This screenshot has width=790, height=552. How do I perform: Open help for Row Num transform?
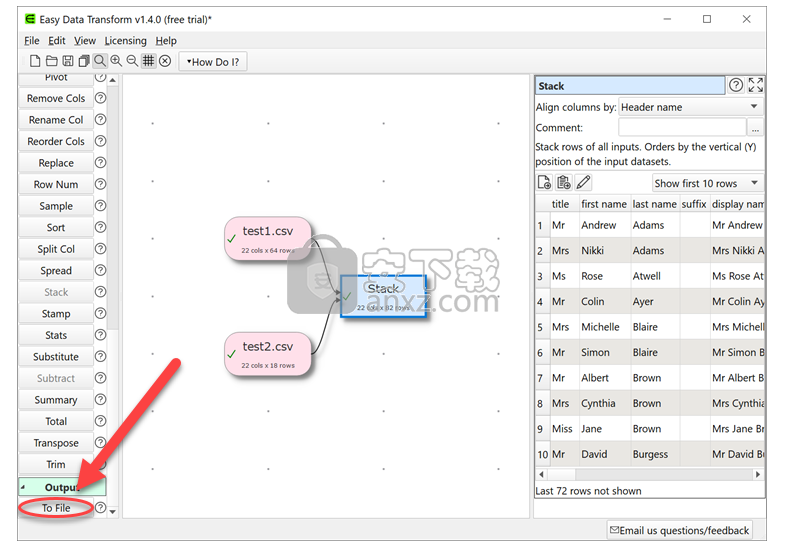click(x=101, y=184)
